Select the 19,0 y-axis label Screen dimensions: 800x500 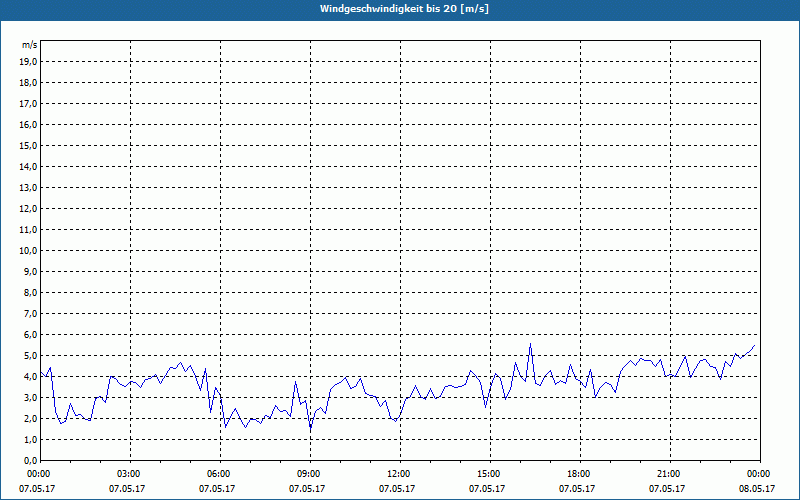(28, 62)
